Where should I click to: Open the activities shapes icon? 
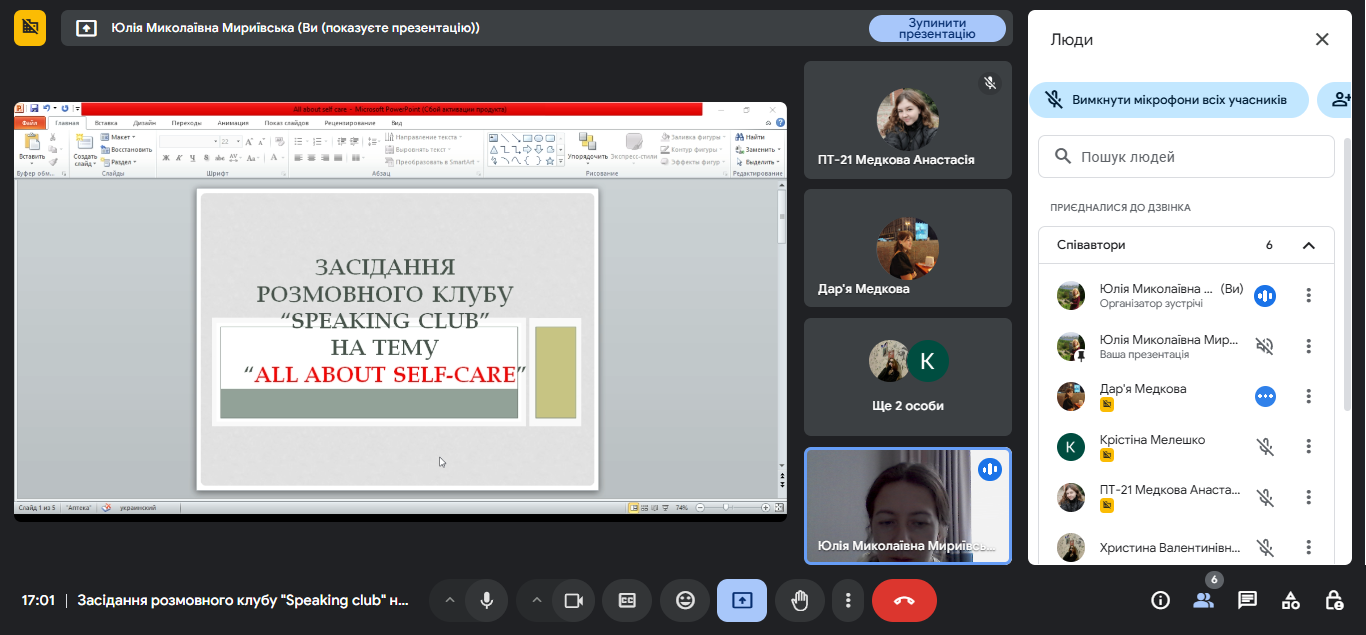click(x=1291, y=600)
